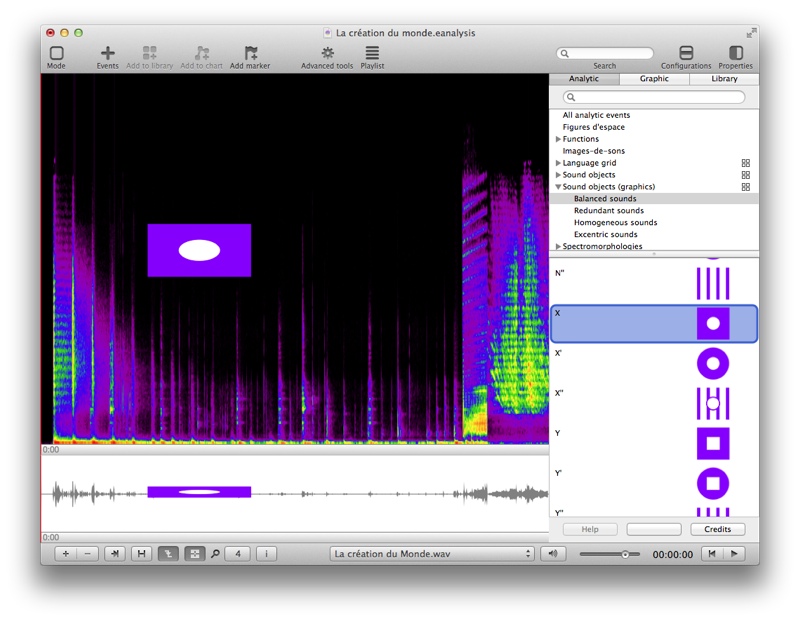Click the analytic events filter field
Viewport: 800px width, 621px height.
coord(654,97)
